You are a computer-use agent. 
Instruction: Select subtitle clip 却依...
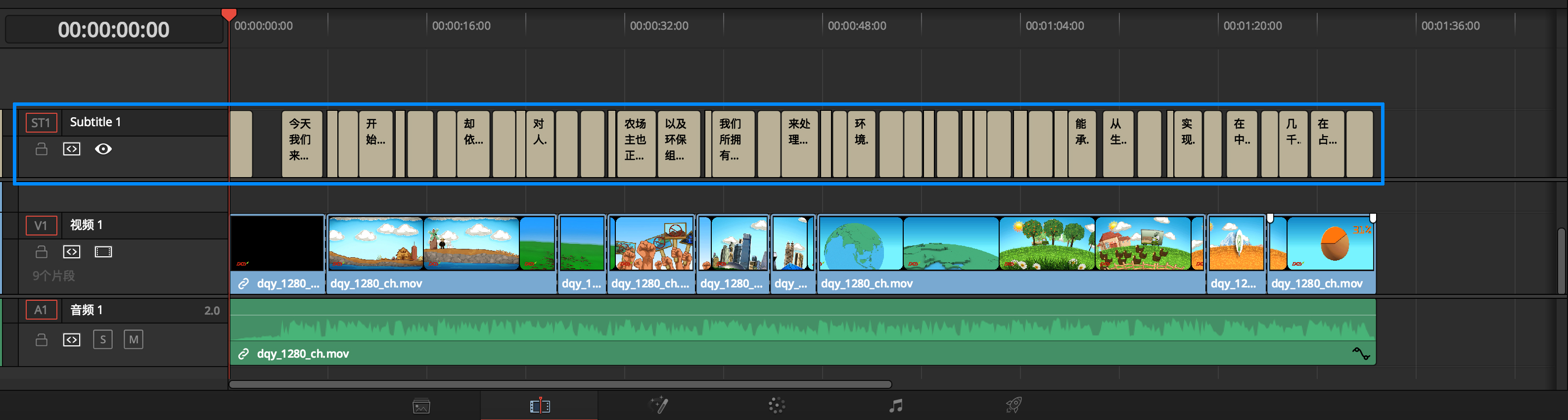(473, 143)
